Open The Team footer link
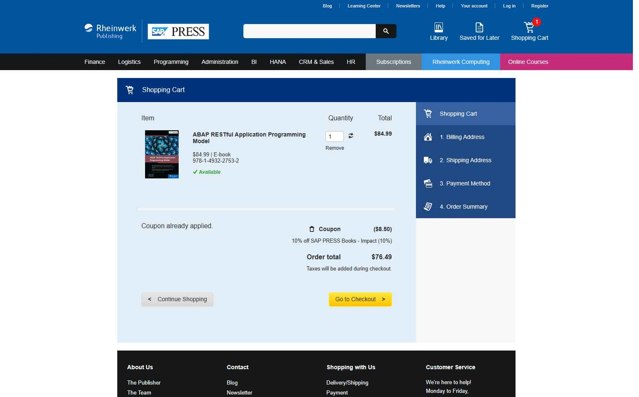Viewport: 639px width, 397px height. [x=139, y=393]
